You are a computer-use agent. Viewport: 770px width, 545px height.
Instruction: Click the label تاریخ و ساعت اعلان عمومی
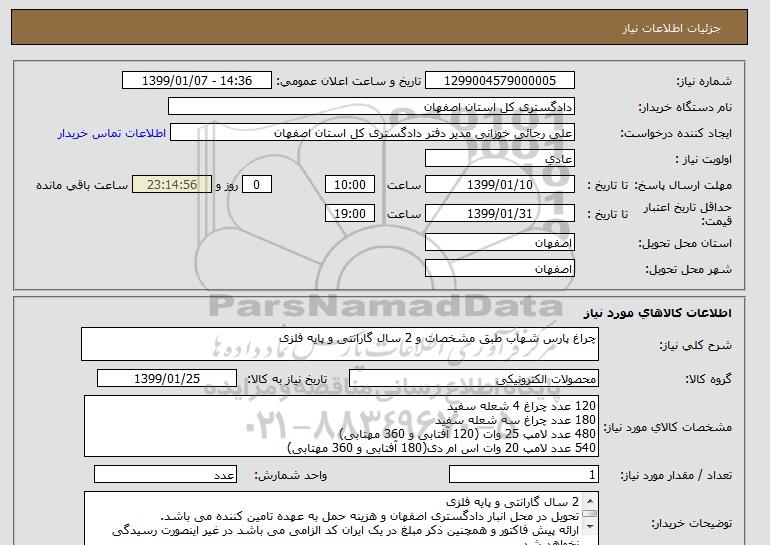349,82
